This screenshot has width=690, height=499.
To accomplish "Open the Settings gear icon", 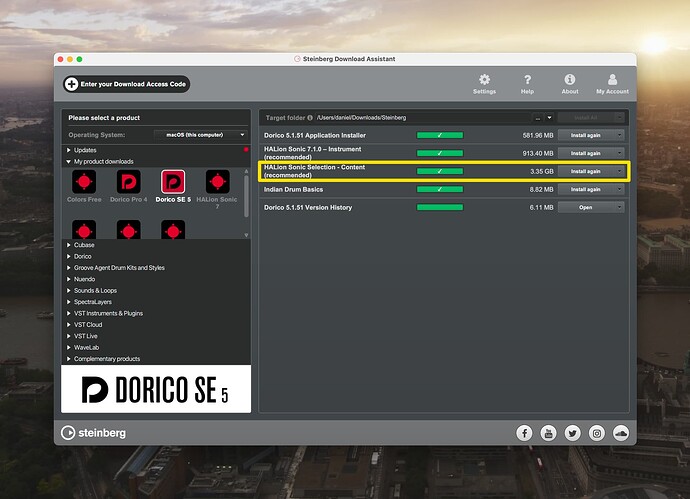I will 484,80.
